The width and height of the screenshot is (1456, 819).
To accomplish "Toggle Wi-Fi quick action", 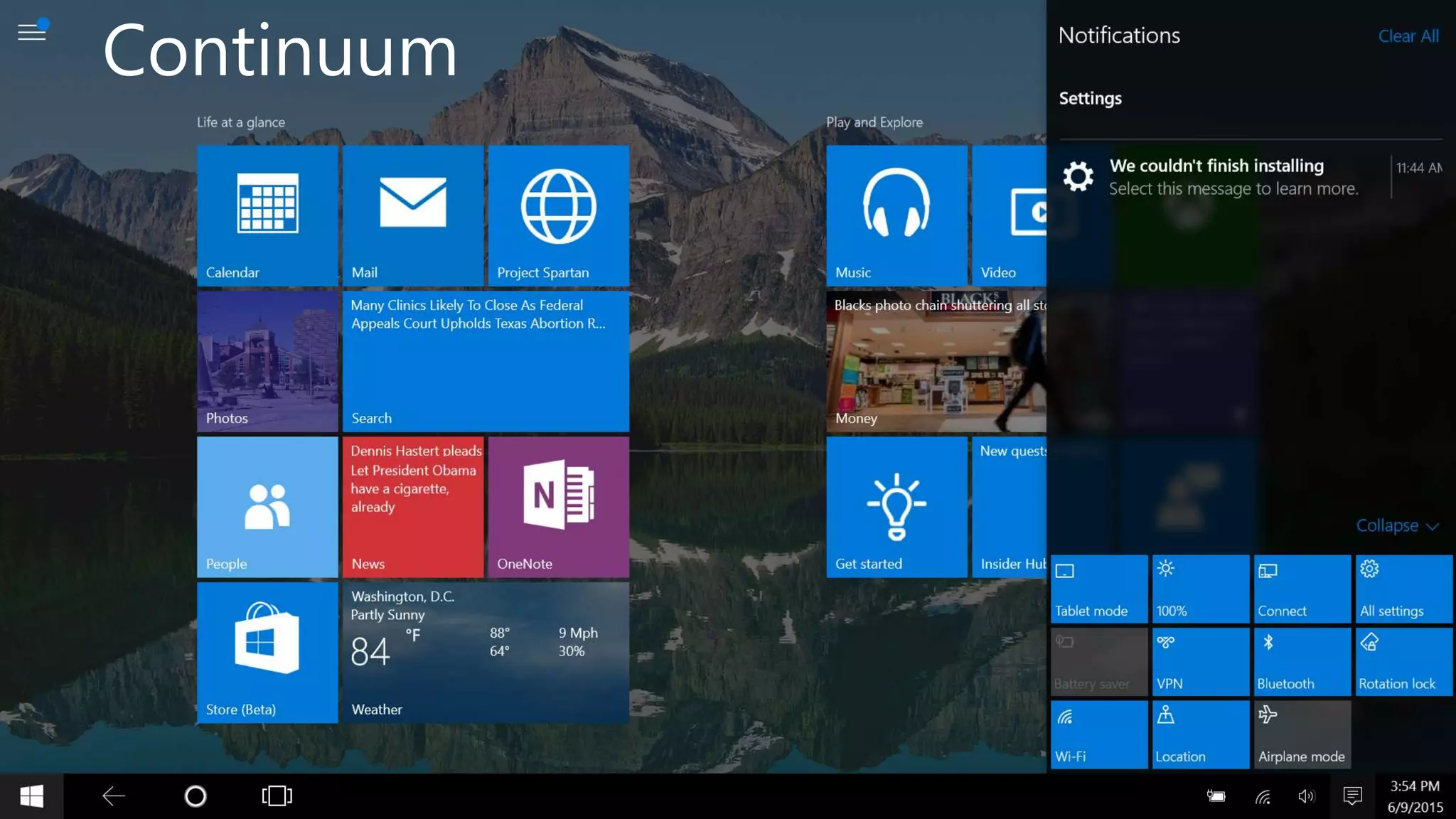I will coord(1099,734).
